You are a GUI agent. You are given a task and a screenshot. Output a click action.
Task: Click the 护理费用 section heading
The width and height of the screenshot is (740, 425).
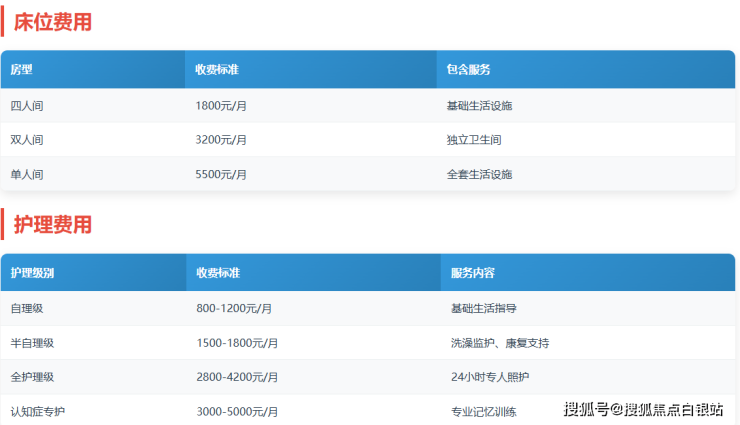pyautogui.click(x=52, y=225)
